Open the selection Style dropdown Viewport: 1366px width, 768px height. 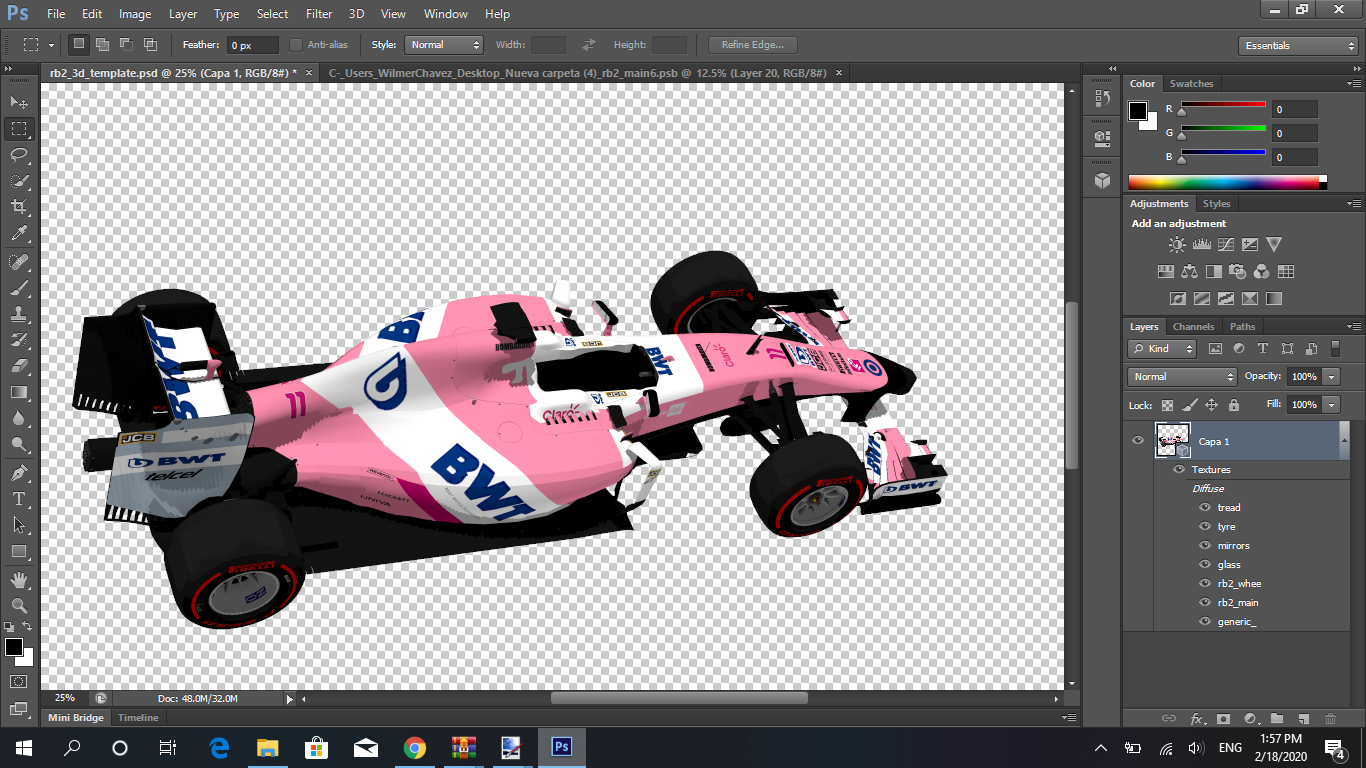click(x=444, y=45)
